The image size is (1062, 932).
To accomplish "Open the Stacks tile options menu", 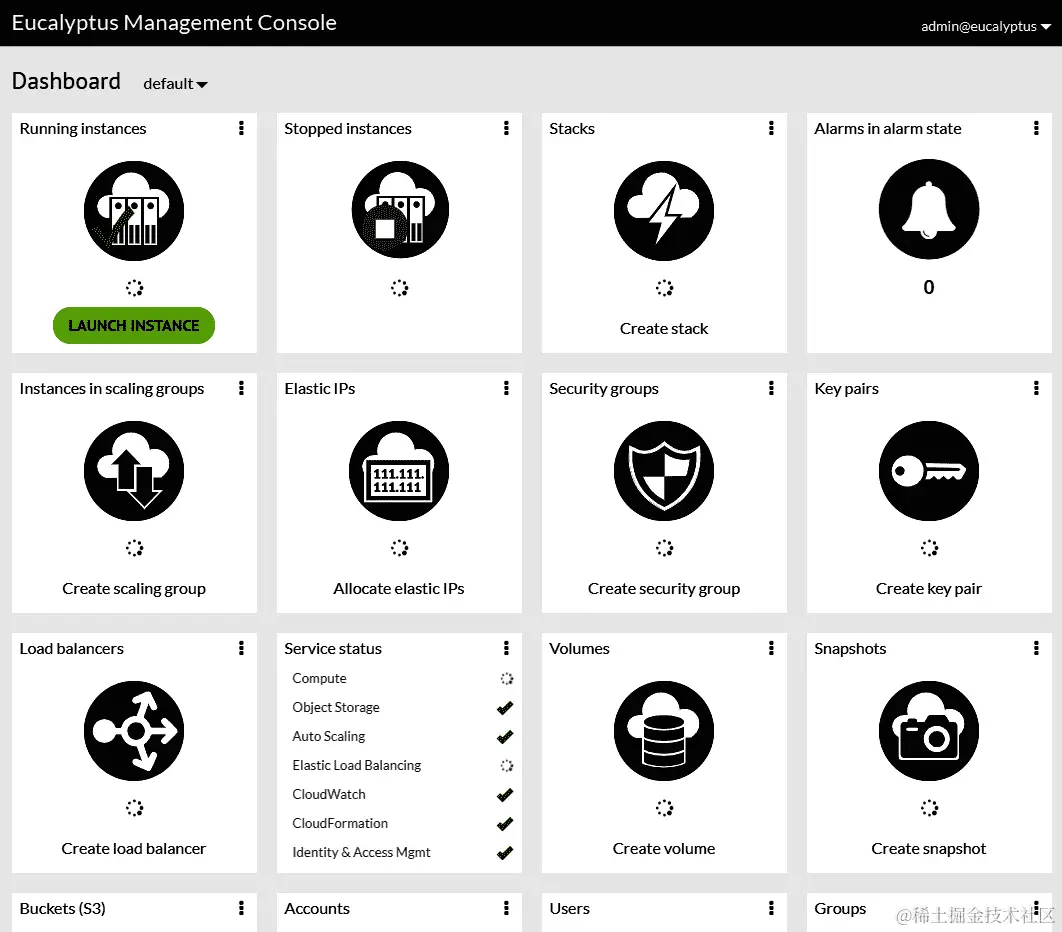I will pyautogui.click(x=771, y=128).
